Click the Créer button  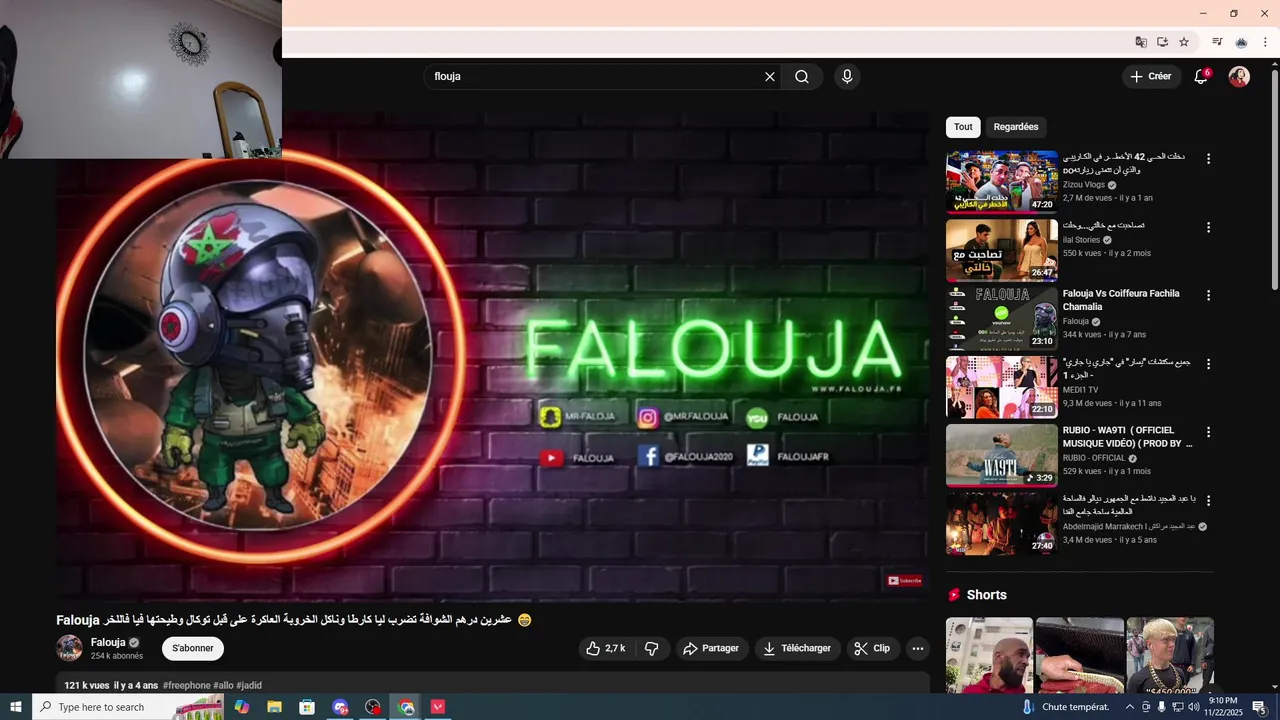[1151, 77]
